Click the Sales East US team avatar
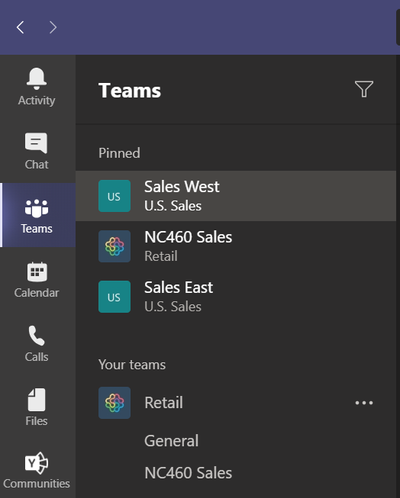Viewport: 400px width, 498px height. tap(114, 297)
